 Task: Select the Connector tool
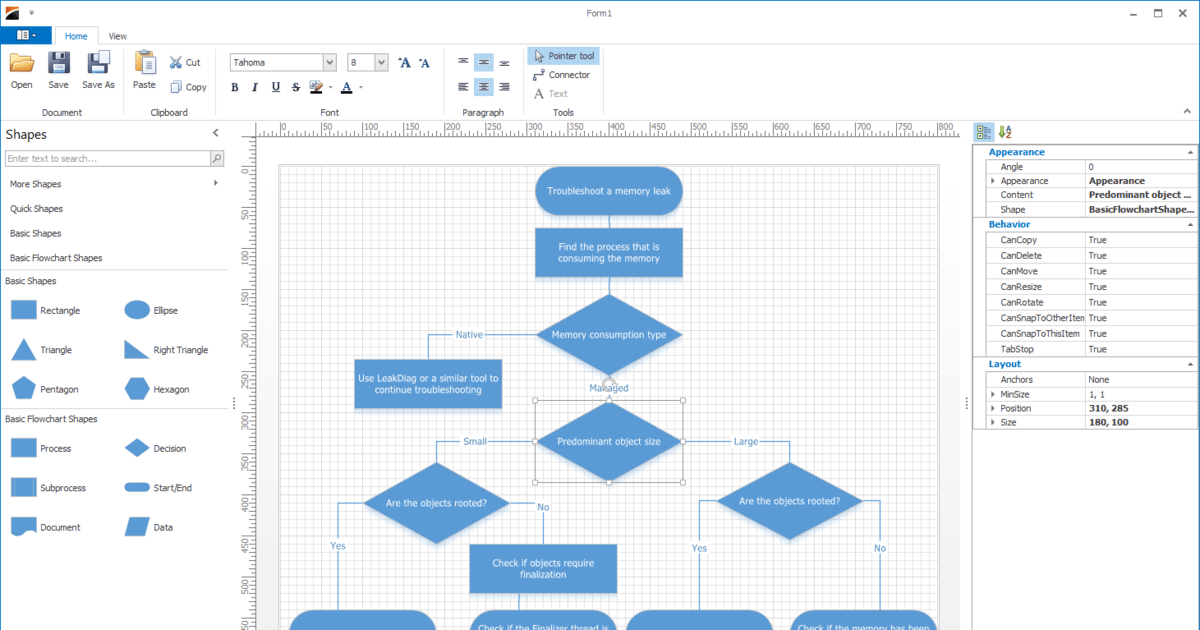pos(563,75)
